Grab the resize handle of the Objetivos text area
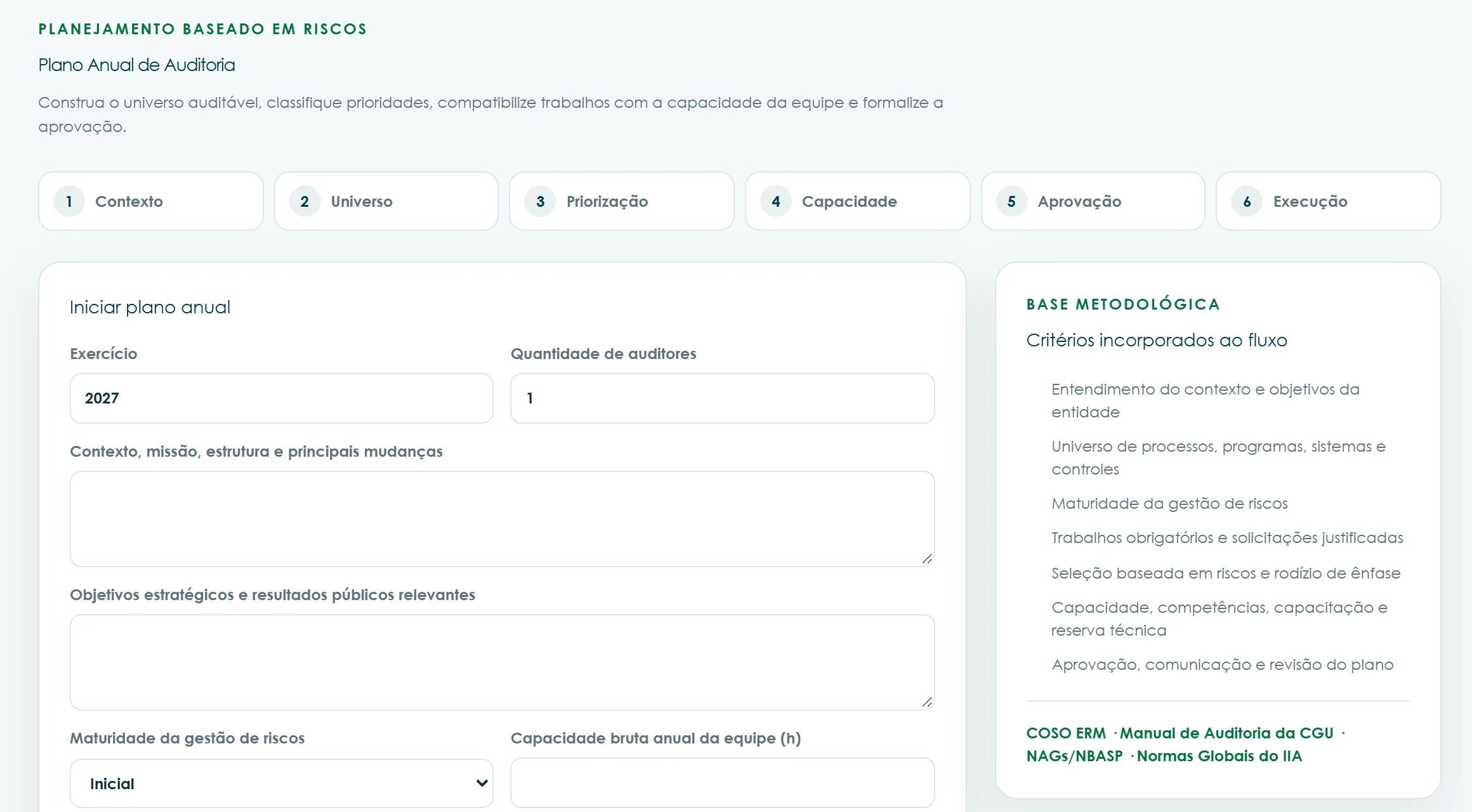The image size is (1472, 812). click(927, 702)
